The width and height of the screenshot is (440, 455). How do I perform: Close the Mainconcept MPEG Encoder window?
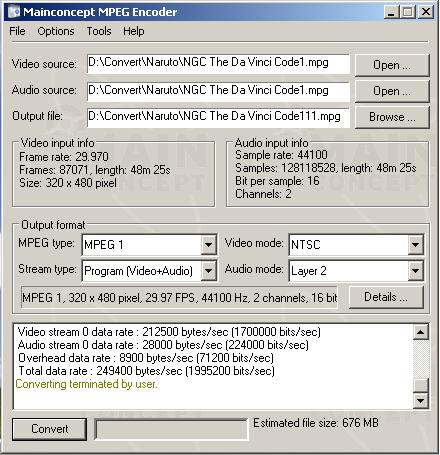pyautogui.click(x=426, y=12)
